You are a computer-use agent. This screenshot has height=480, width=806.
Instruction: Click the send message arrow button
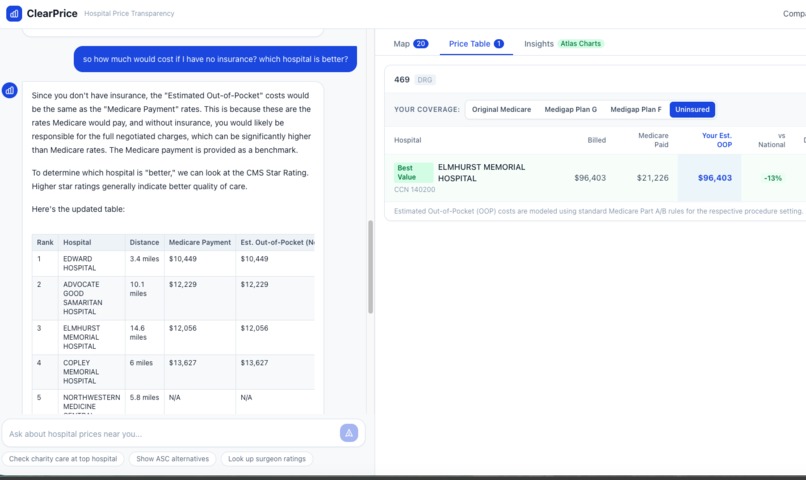point(349,433)
